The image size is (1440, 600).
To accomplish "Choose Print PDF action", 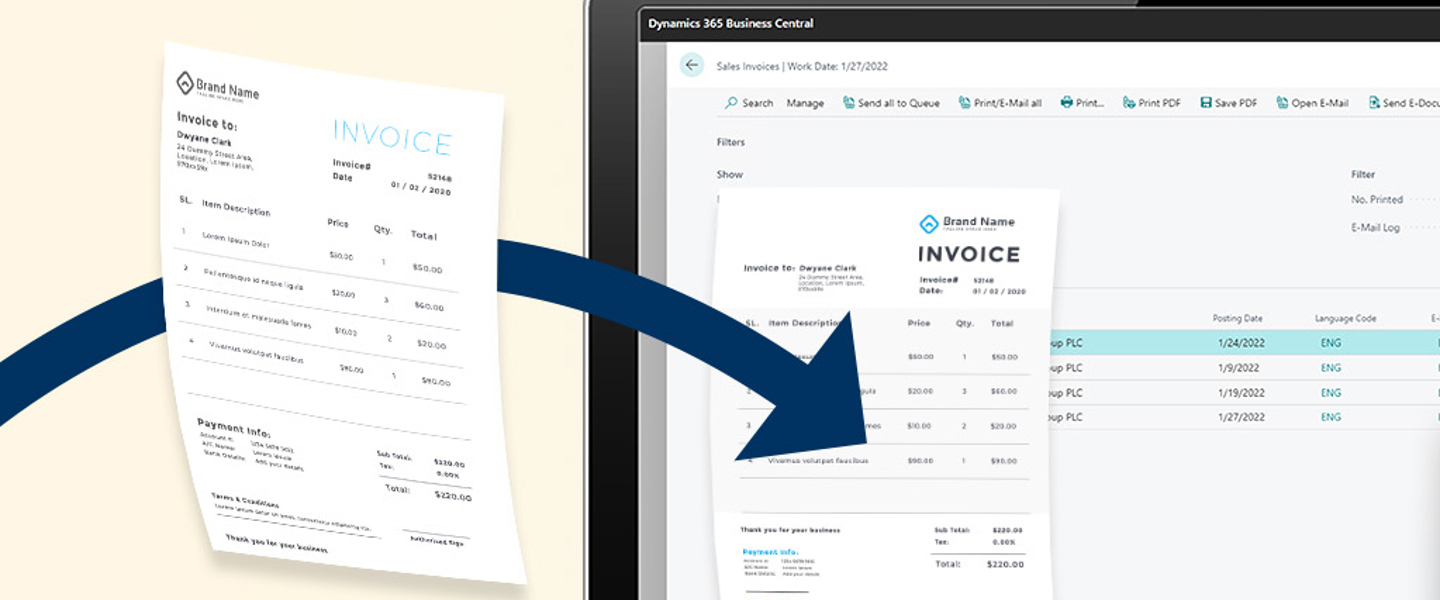I will pyautogui.click(x=1152, y=103).
